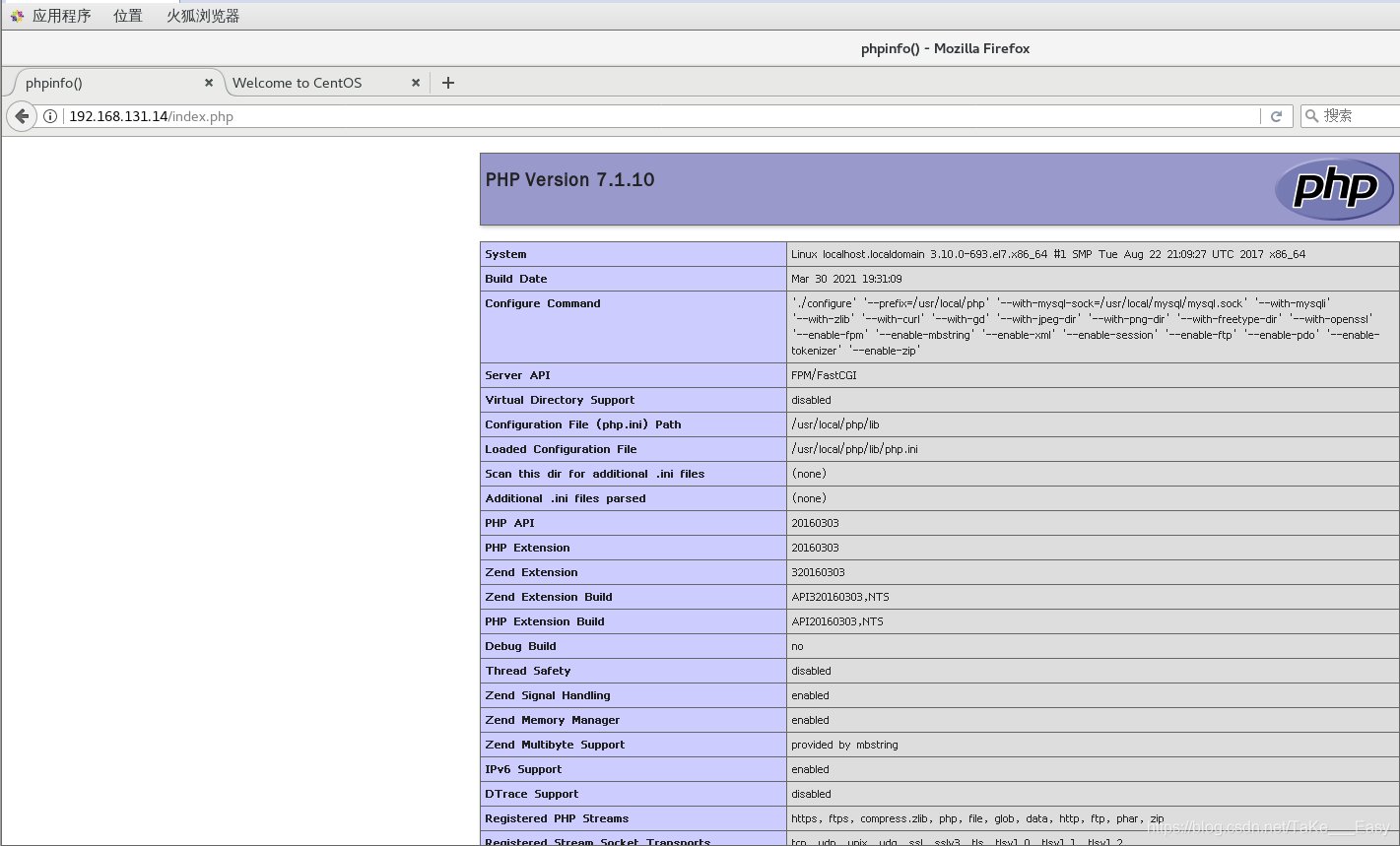
Task: Close the phpinfo() tab
Action: pos(209,83)
